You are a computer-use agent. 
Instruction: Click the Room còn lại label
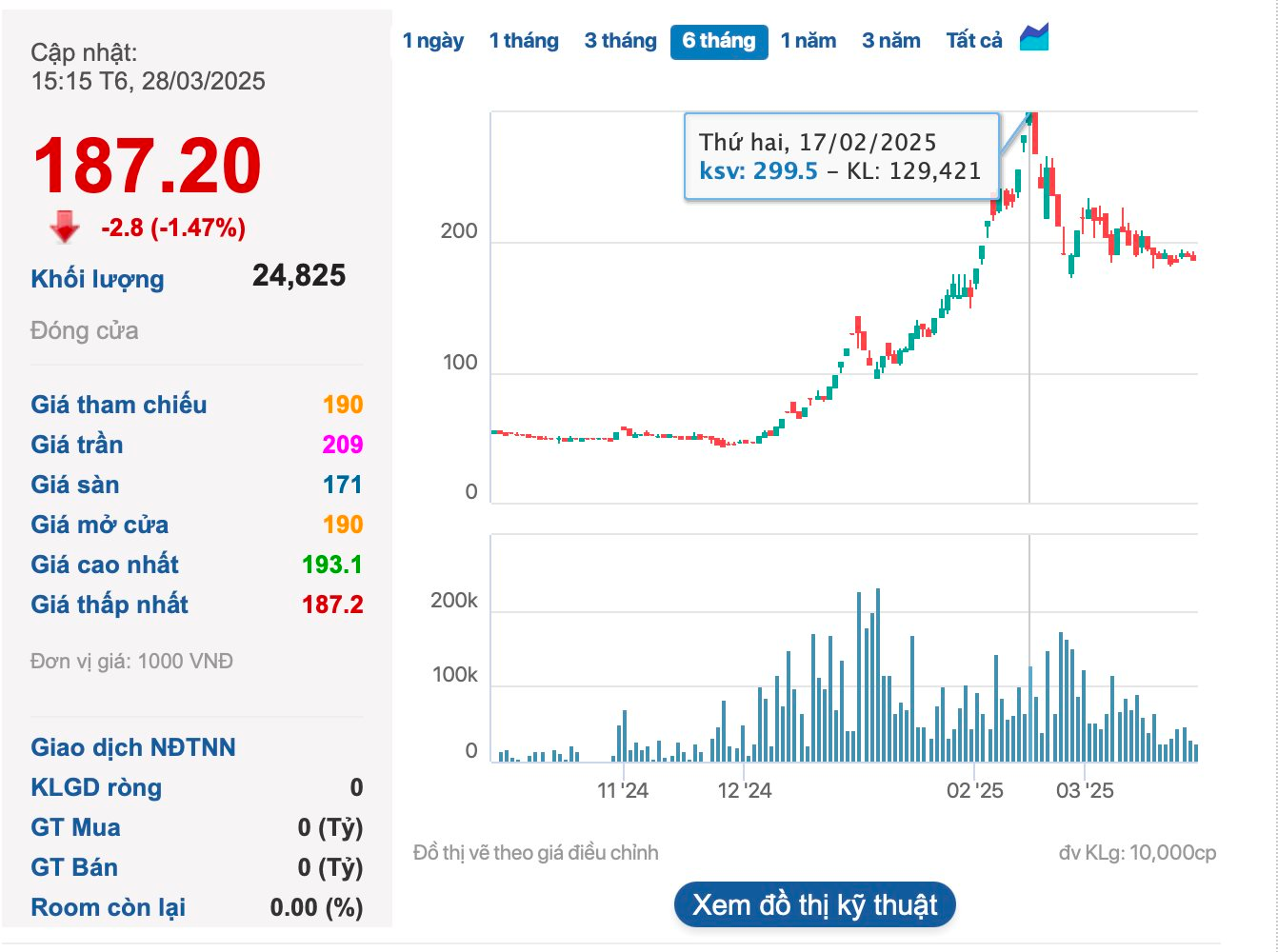tap(108, 907)
